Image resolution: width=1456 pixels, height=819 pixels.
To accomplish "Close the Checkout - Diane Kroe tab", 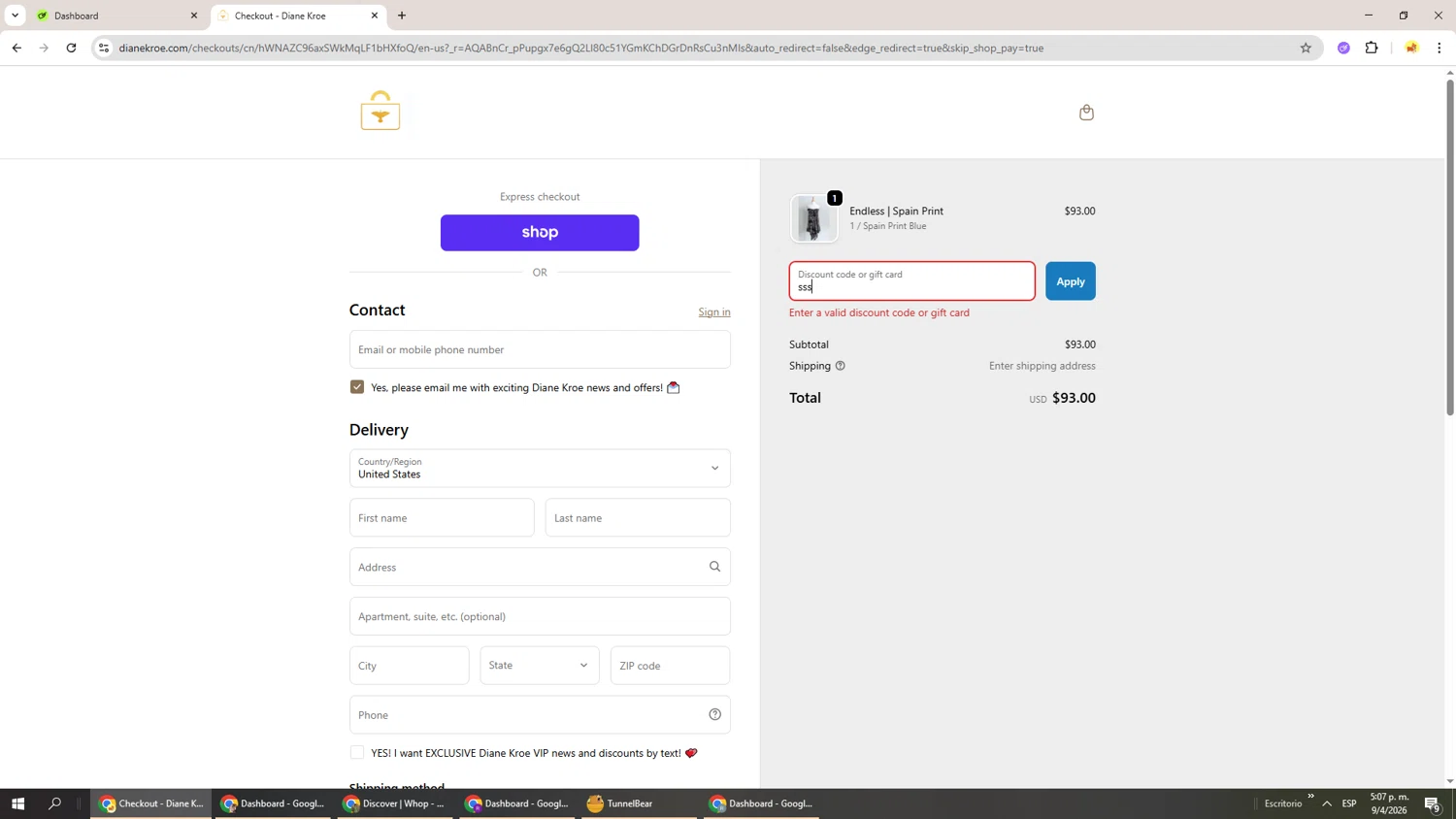I will click(375, 16).
